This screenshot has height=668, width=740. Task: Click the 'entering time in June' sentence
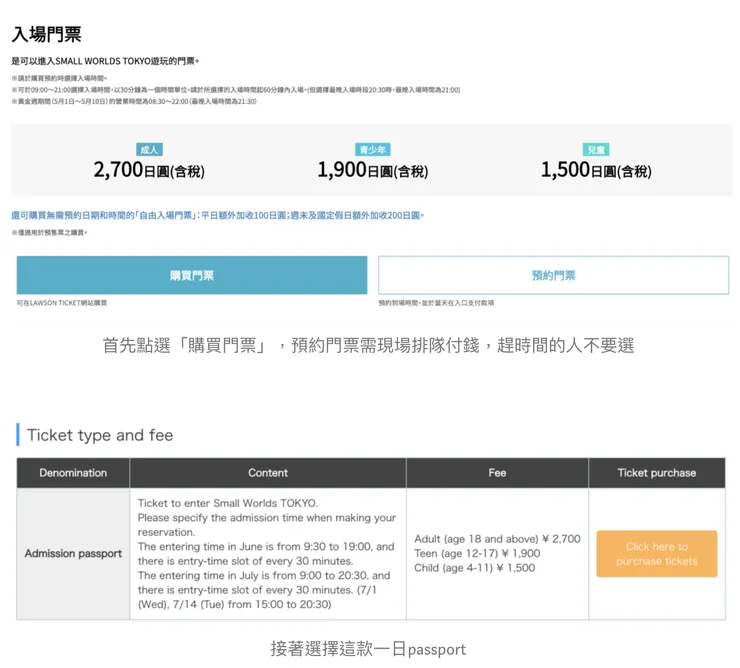point(266,554)
